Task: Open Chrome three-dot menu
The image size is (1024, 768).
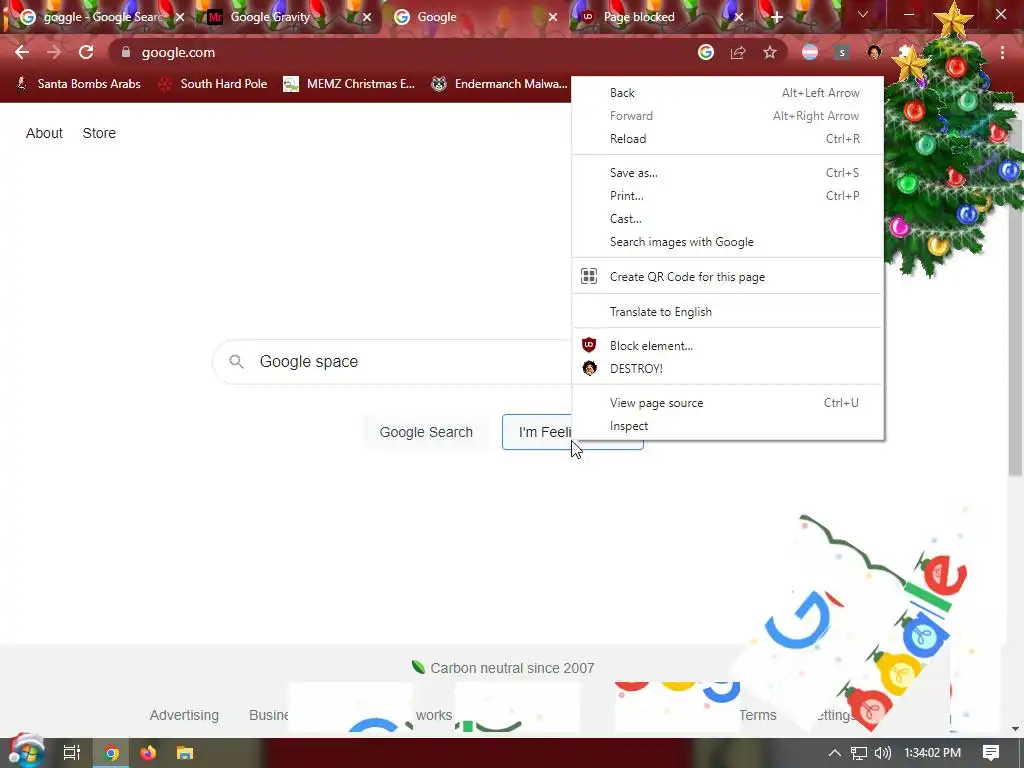Action: point(1002,52)
